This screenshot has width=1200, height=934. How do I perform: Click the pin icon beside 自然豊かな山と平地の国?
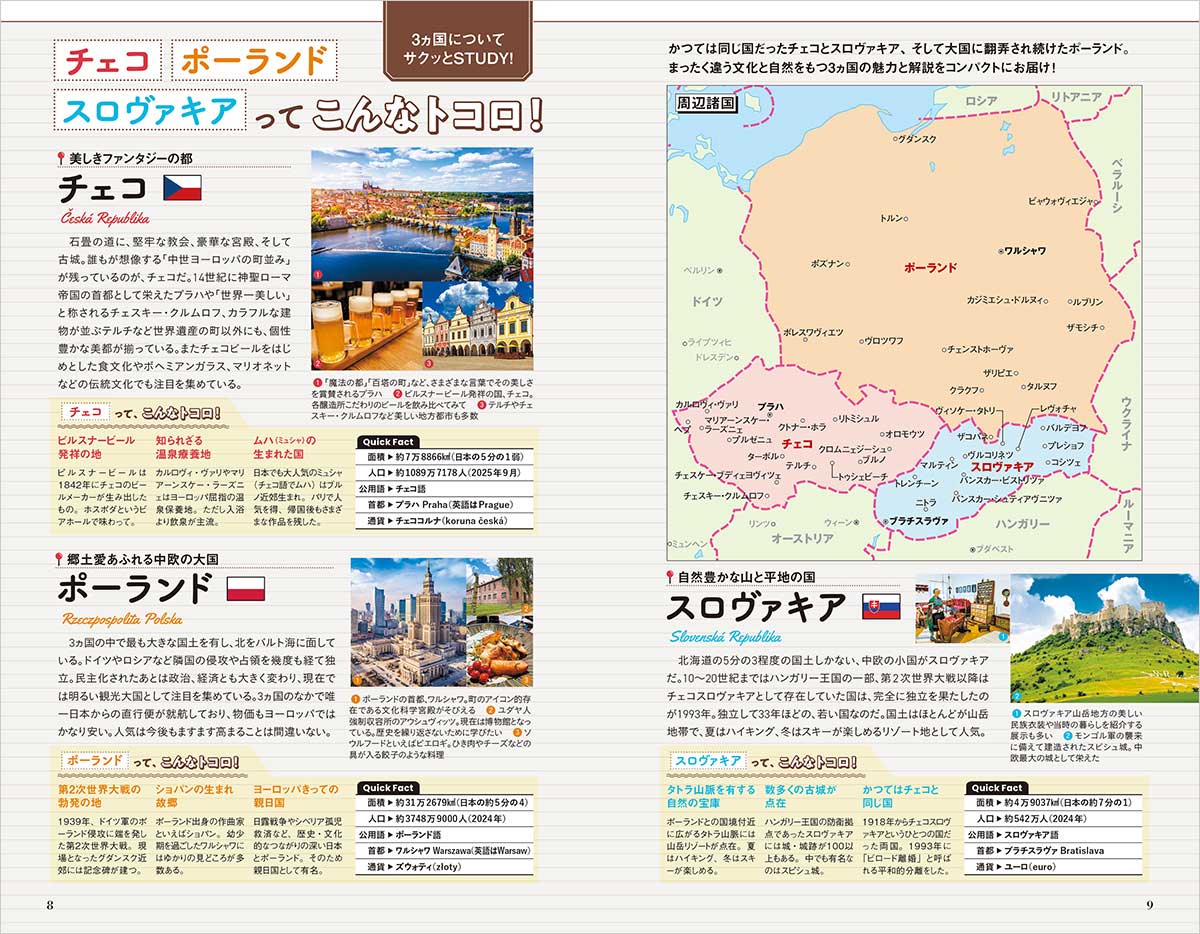pos(671,576)
